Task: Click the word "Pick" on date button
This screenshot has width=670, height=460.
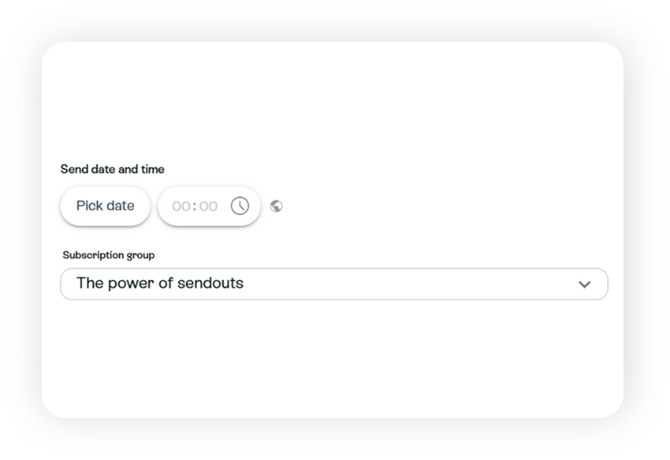Action: (89, 206)
